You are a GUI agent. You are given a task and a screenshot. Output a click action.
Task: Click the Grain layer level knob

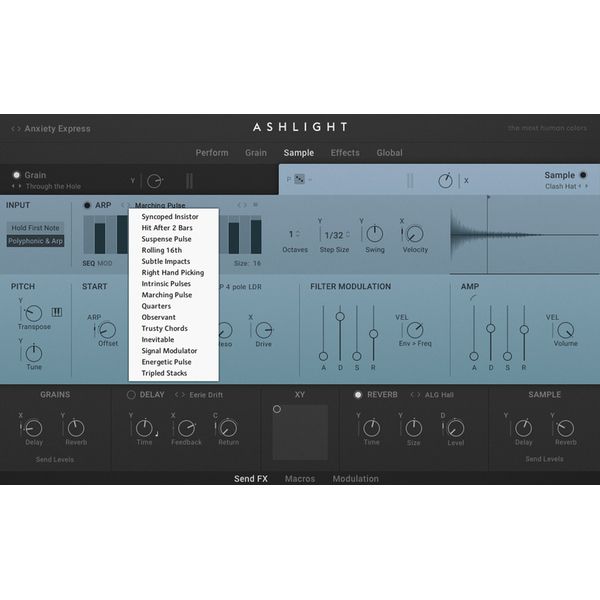pyautogui.click(x=155, y=181)
